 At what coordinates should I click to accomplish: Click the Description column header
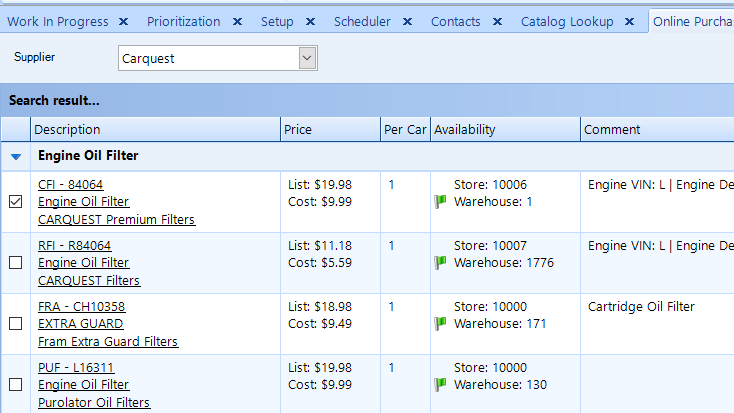coord(155,129)
